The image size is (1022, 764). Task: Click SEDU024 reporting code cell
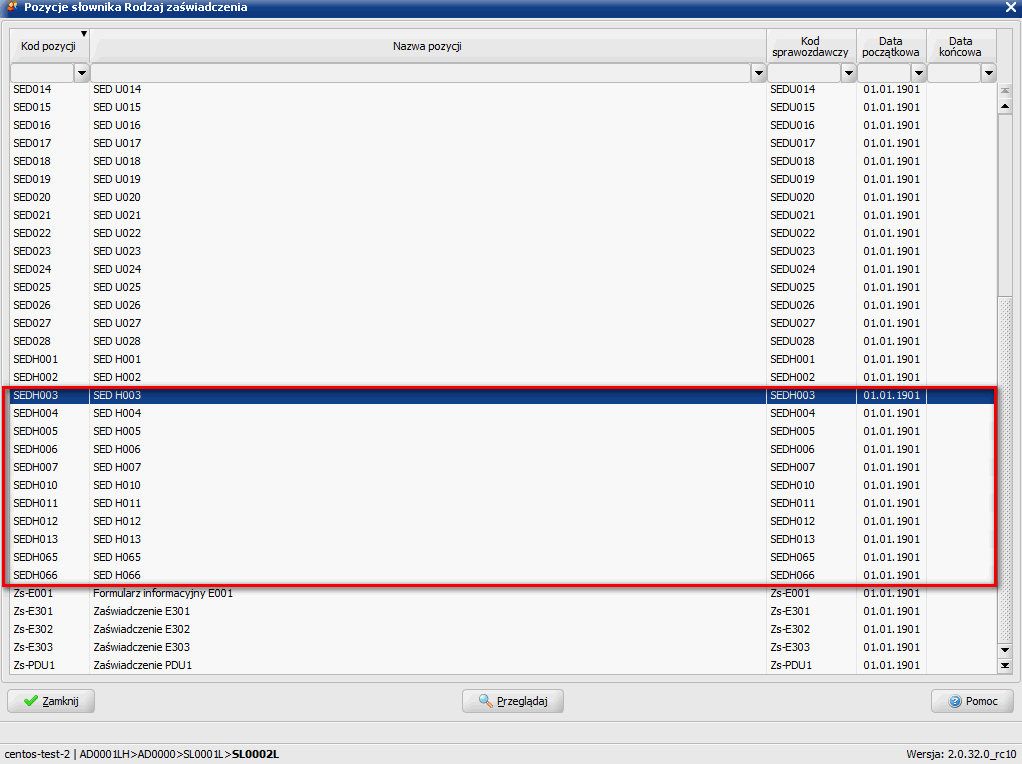point(811,269)
